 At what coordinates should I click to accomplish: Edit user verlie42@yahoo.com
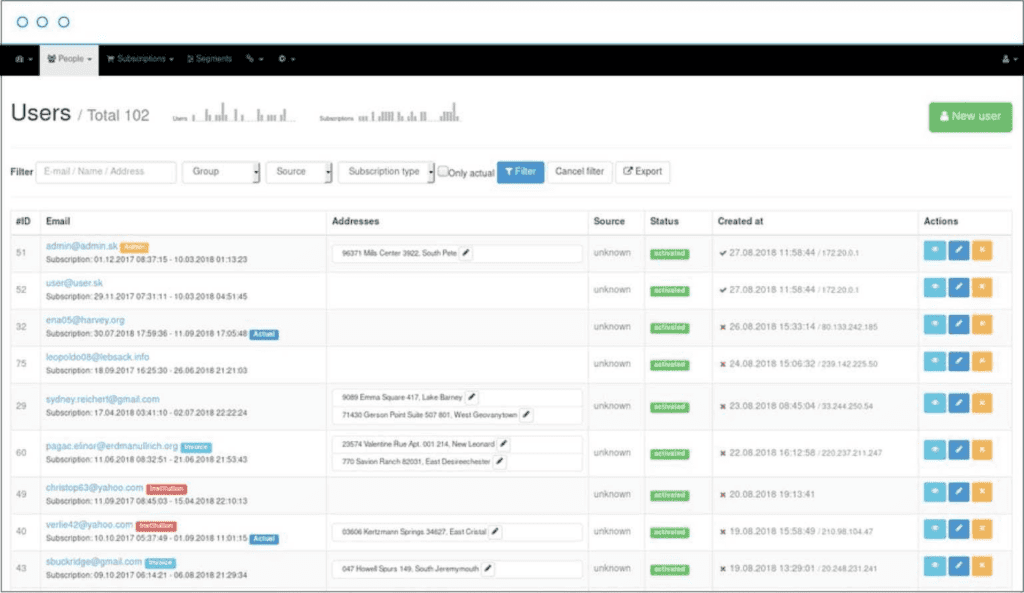[959, 529]
